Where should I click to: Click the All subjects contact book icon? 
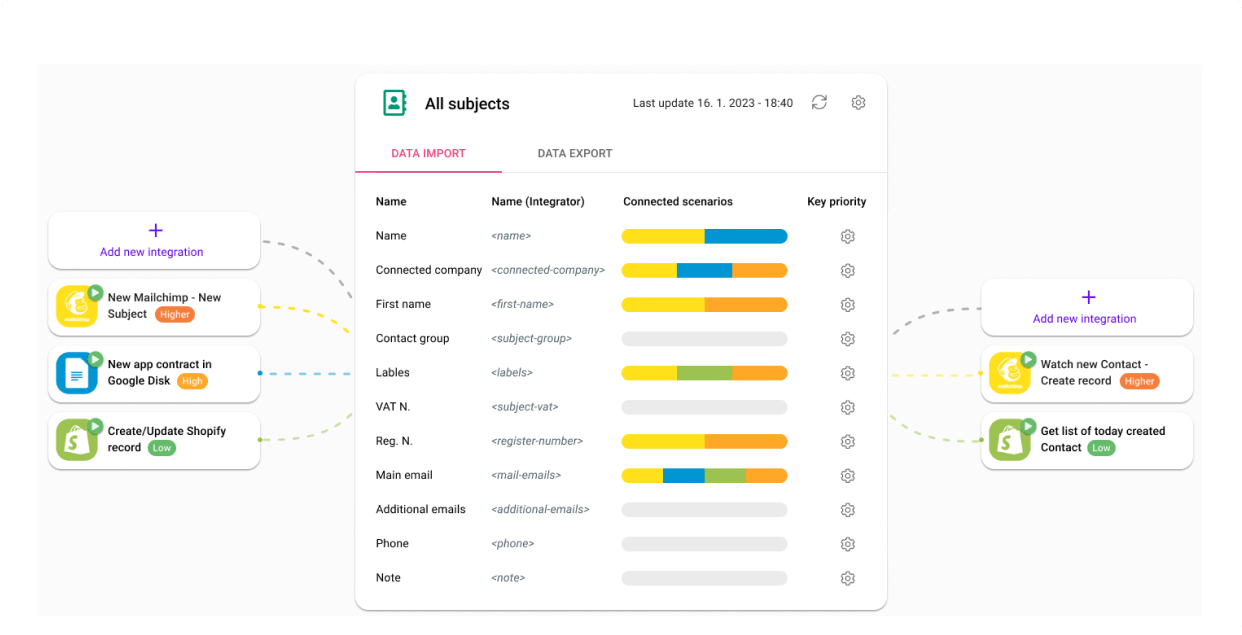395,103
